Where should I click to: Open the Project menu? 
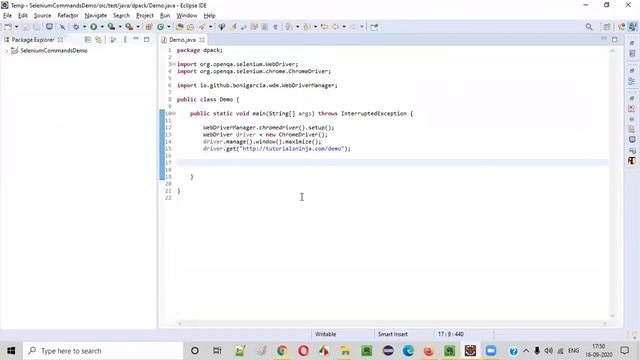click(x=145, y=16)
